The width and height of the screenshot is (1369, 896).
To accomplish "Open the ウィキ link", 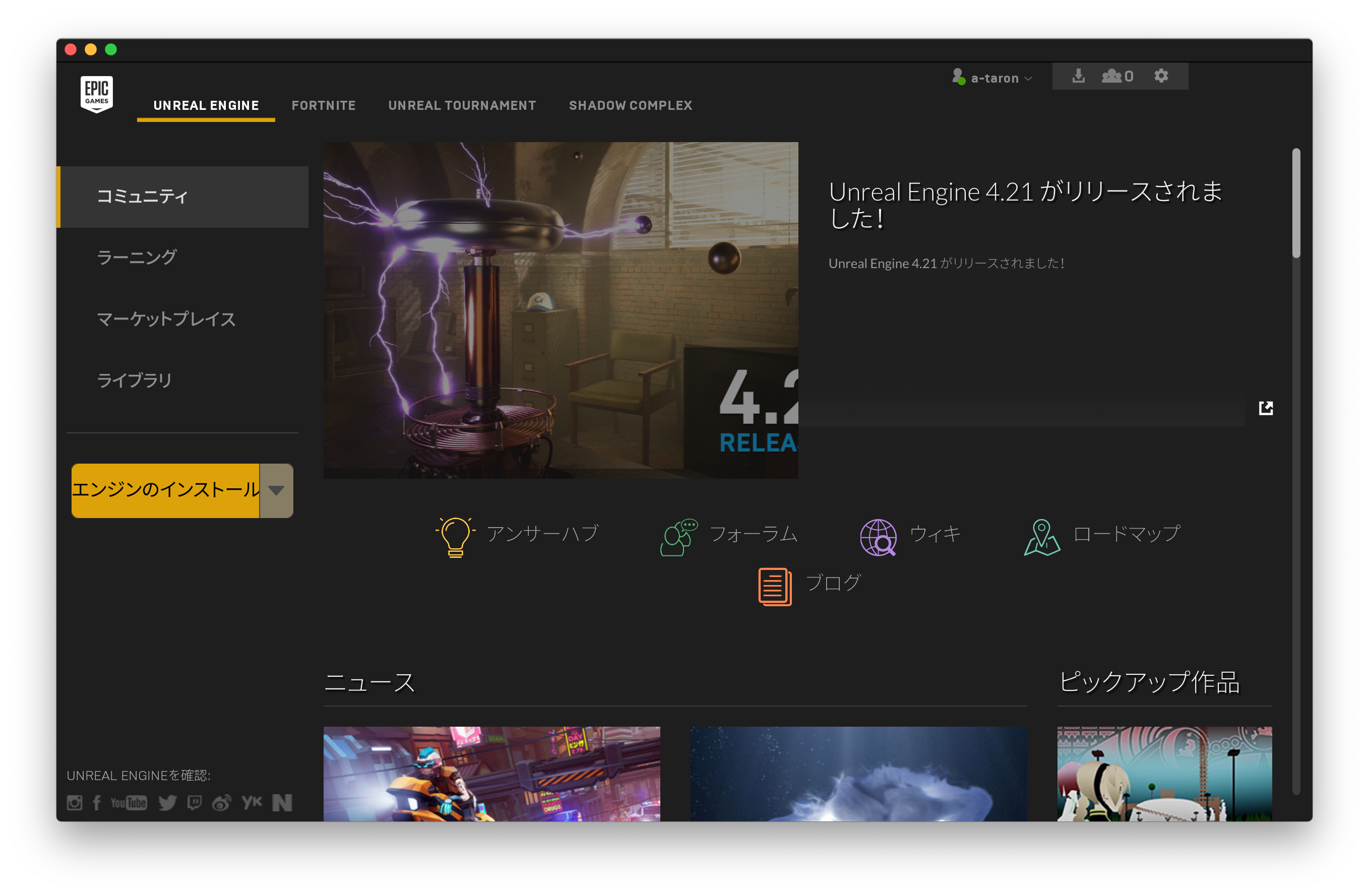I will tap(935, 533).
